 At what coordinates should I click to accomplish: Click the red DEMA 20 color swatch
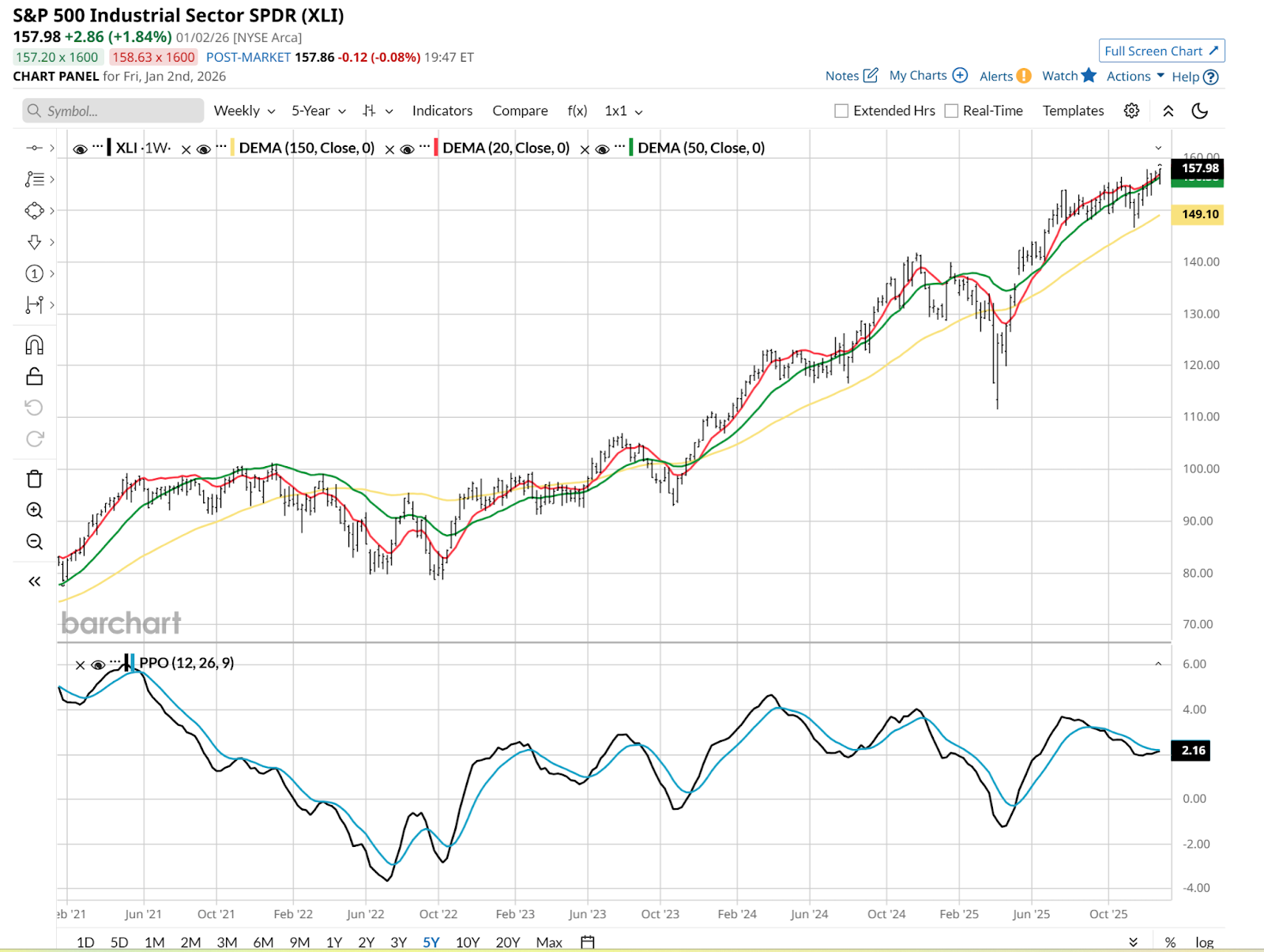pos(436,148)
